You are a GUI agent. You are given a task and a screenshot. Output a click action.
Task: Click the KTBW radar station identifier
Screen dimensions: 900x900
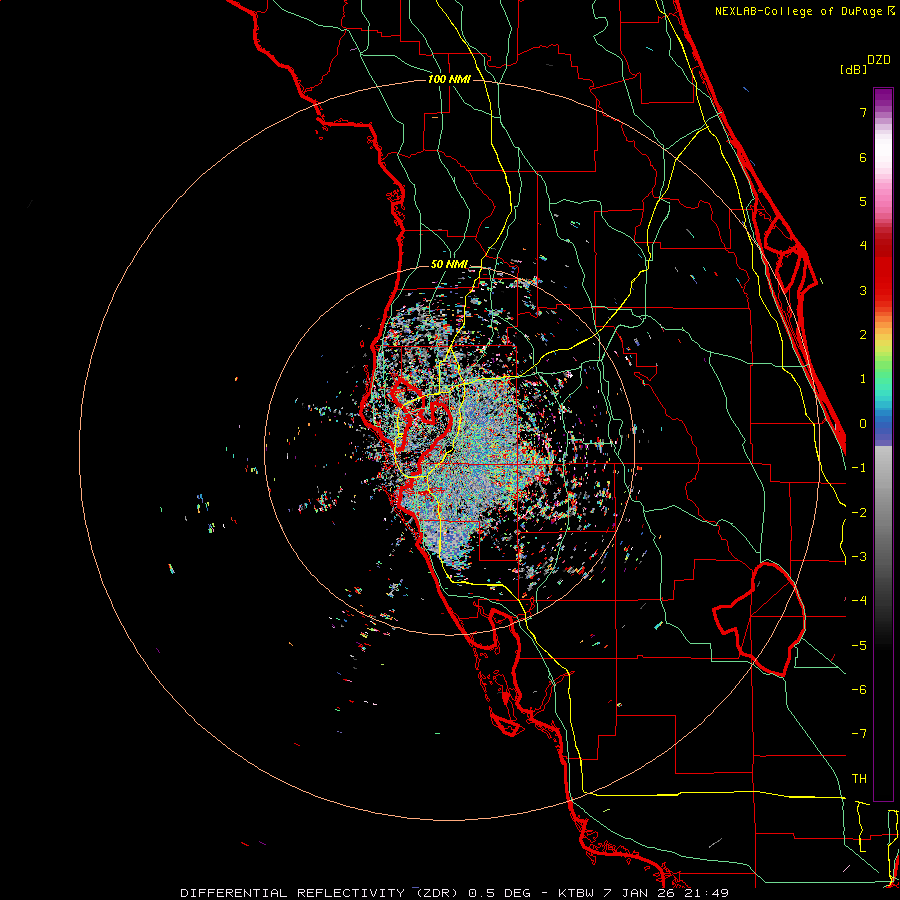[x=576, y=893]
